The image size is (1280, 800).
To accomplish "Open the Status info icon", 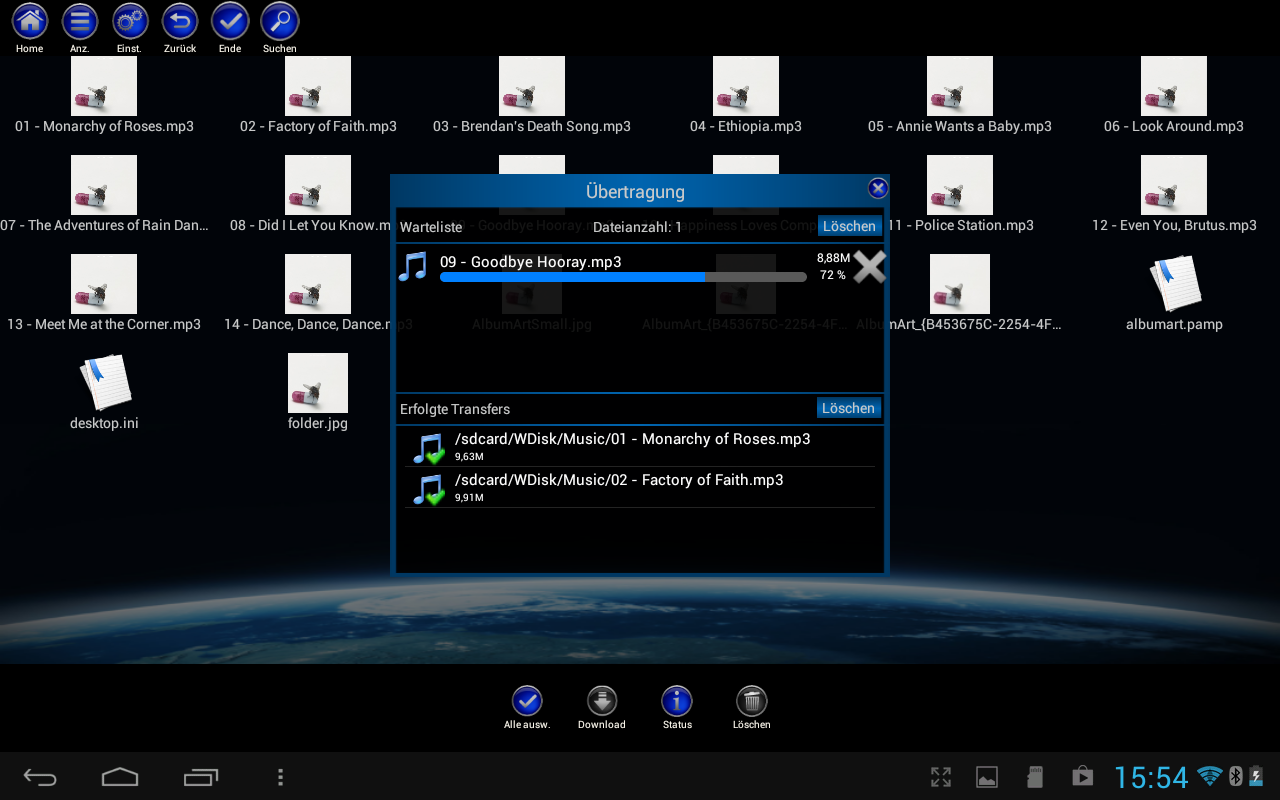I will tap(677, 701).
